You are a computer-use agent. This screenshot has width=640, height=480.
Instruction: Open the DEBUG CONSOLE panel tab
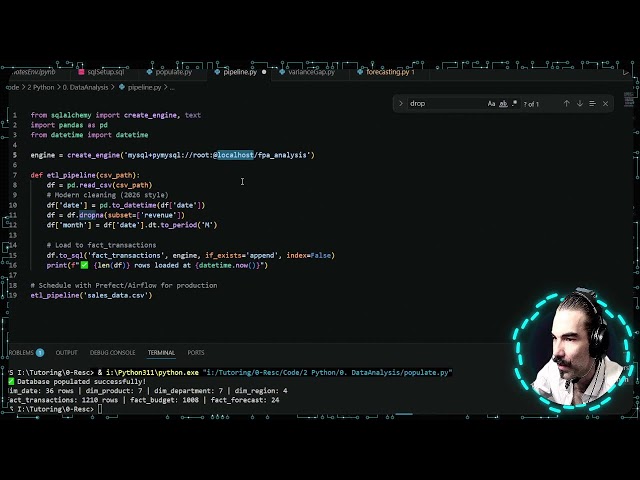[x=112, y=353]
